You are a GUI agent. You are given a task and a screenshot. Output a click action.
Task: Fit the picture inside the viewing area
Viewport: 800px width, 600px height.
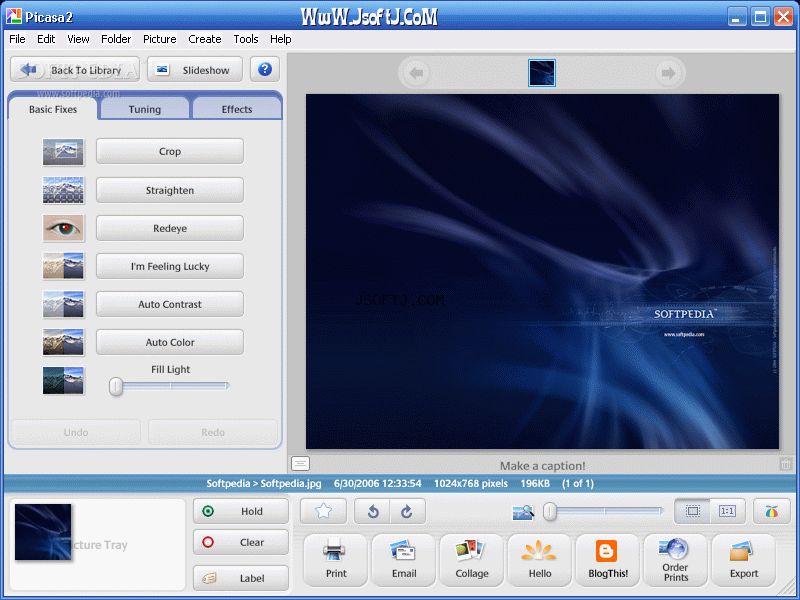692,511
